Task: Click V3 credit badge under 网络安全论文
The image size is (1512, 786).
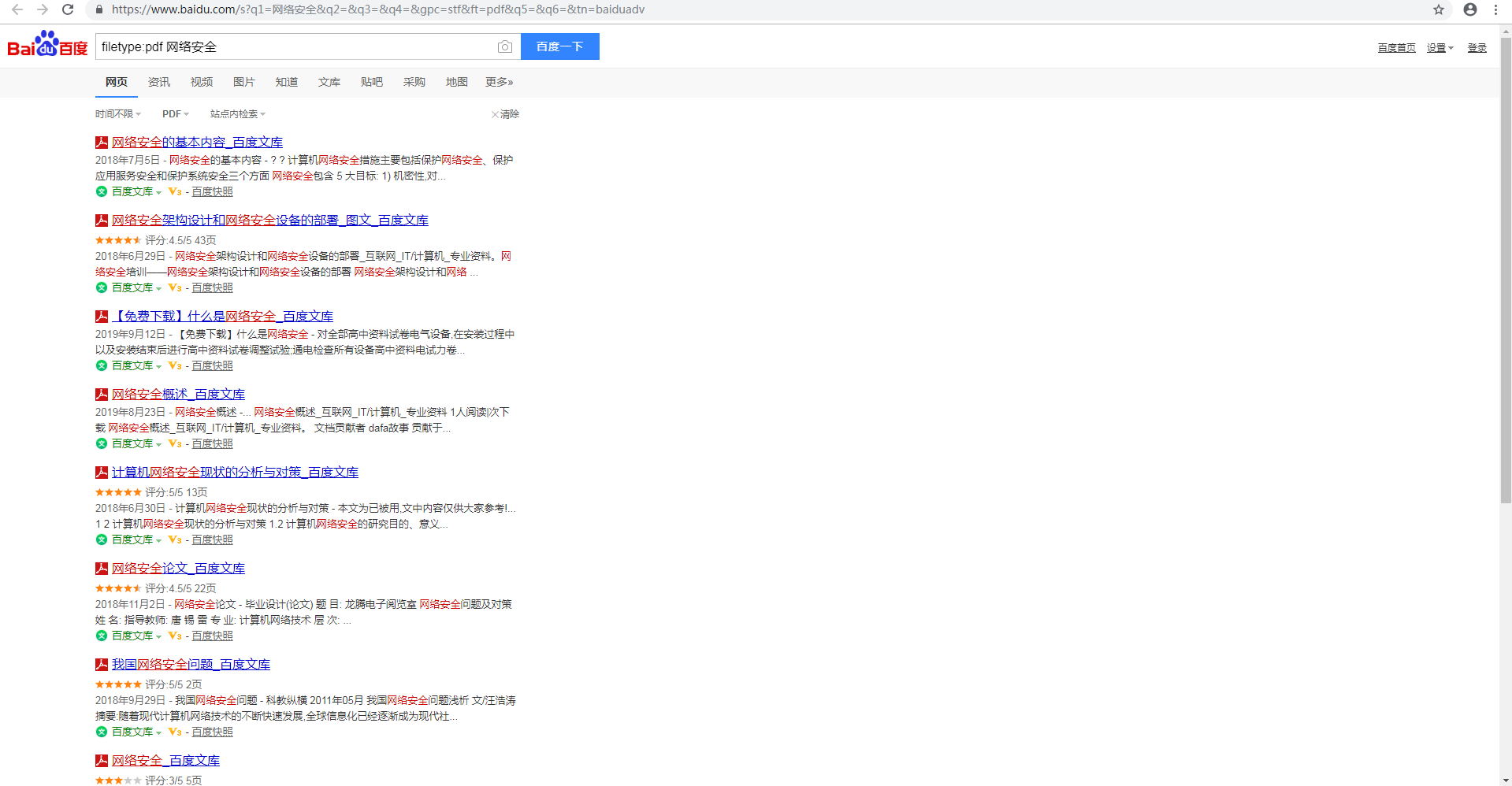Action: 175,636
